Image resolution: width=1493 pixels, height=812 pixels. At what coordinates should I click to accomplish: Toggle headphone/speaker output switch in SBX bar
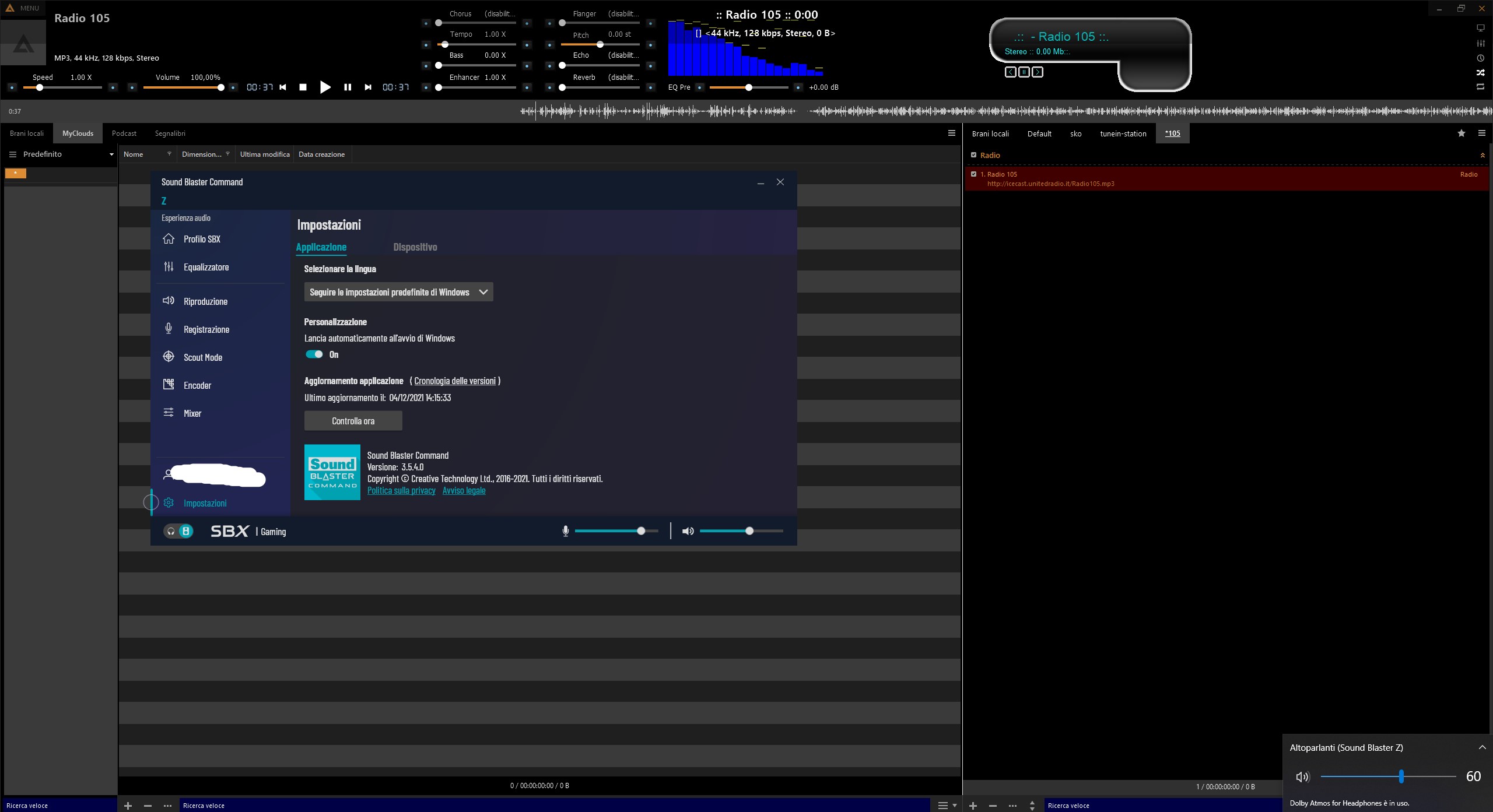(x=178, y=531)
